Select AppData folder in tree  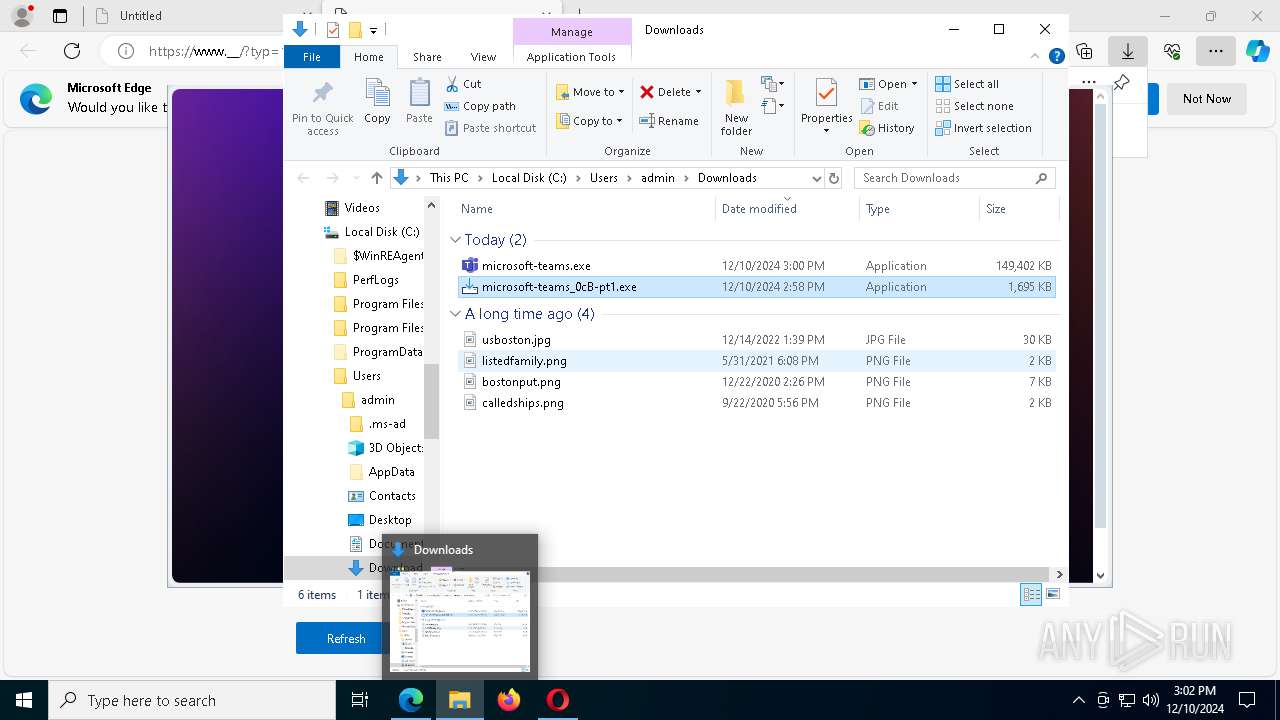[x=381, y=472]
